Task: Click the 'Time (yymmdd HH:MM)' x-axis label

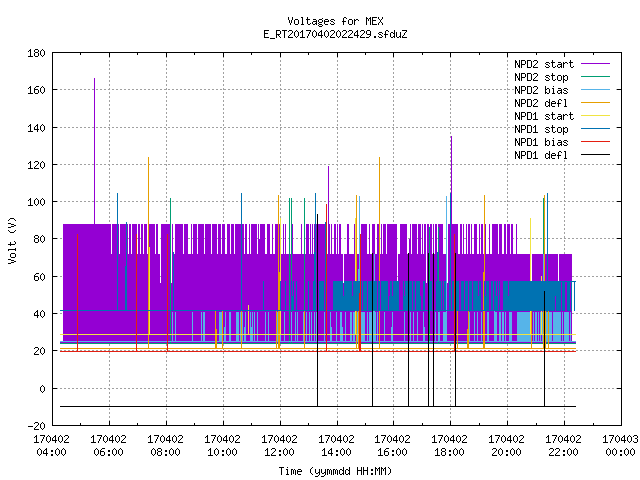Action: coord(335,471)
